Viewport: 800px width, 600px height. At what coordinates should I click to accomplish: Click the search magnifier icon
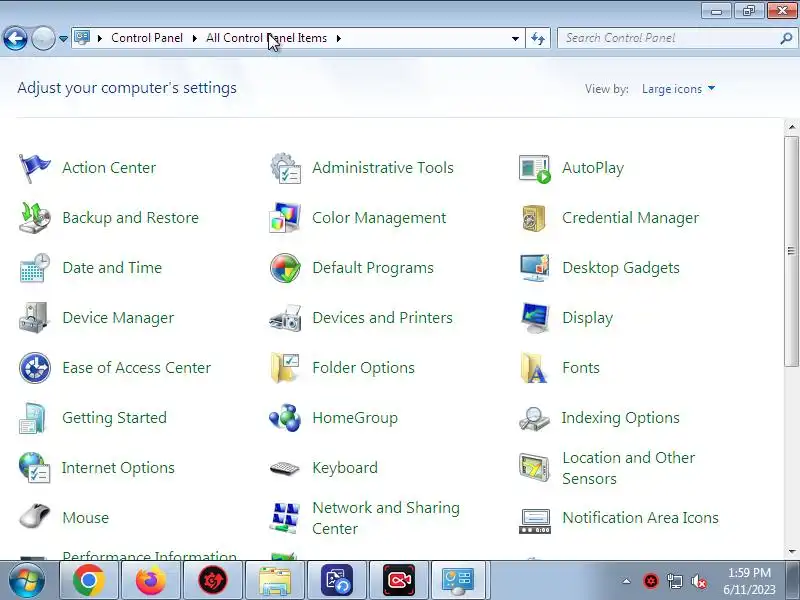pyautogui.click(x=786, y=38)
